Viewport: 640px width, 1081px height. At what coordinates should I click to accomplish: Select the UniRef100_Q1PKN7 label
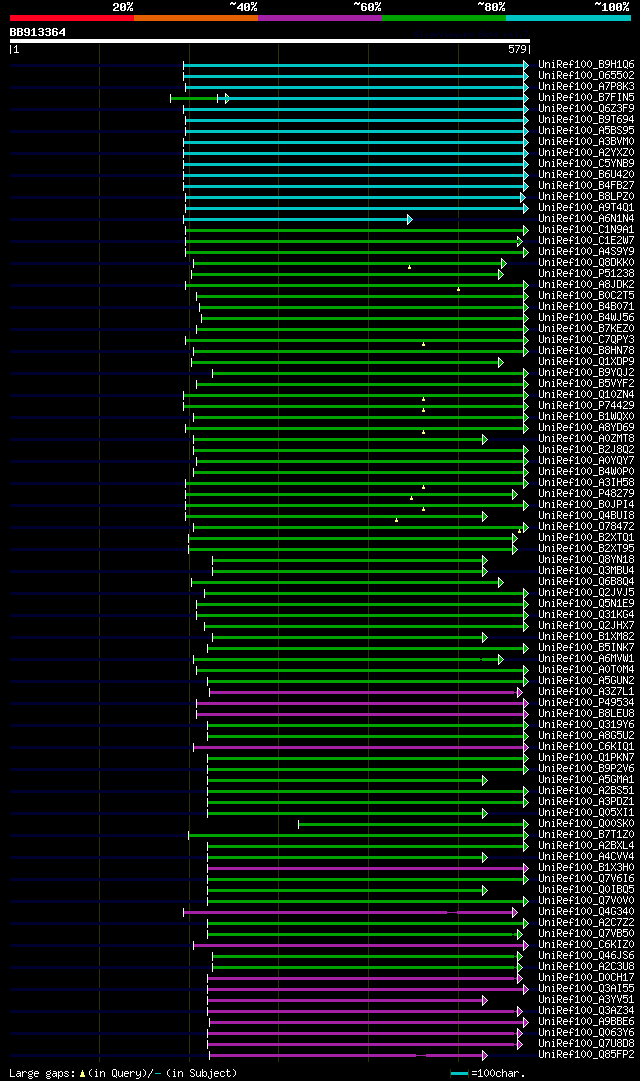pyautogui.click(x=586, y=758)
